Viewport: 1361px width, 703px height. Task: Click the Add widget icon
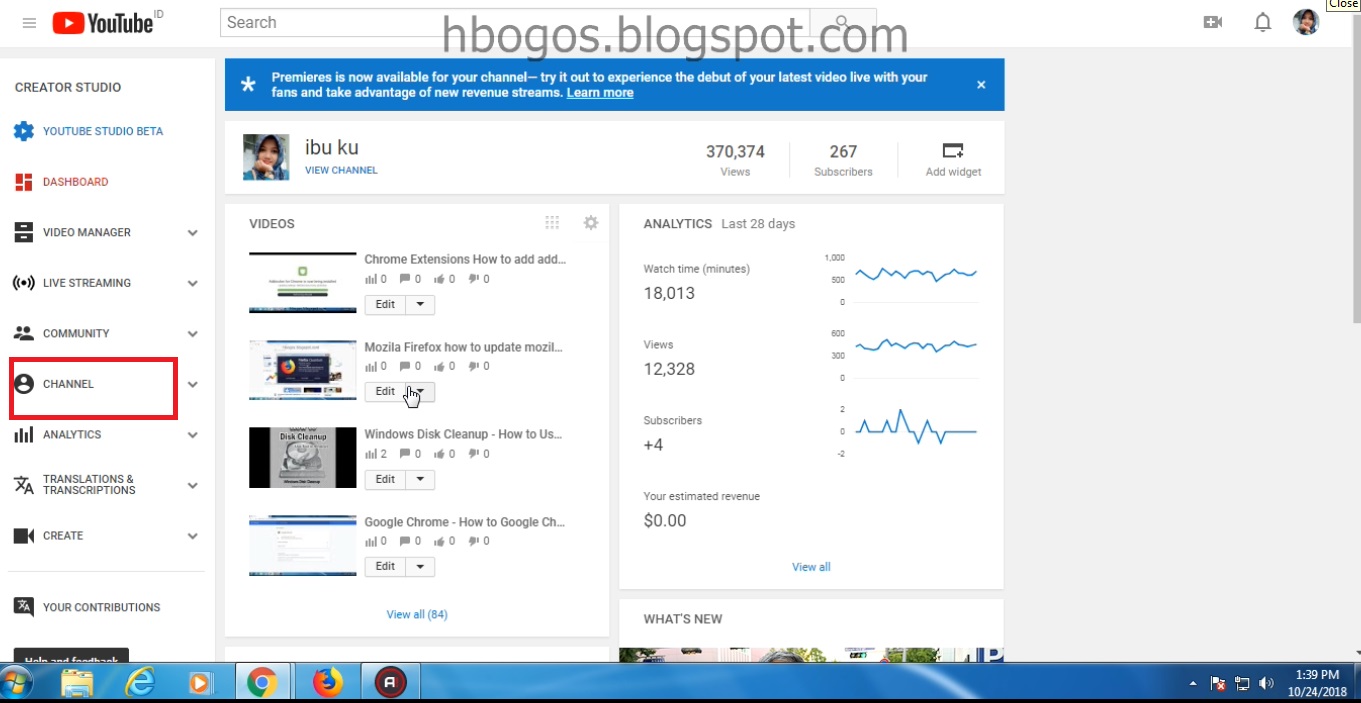953,150
